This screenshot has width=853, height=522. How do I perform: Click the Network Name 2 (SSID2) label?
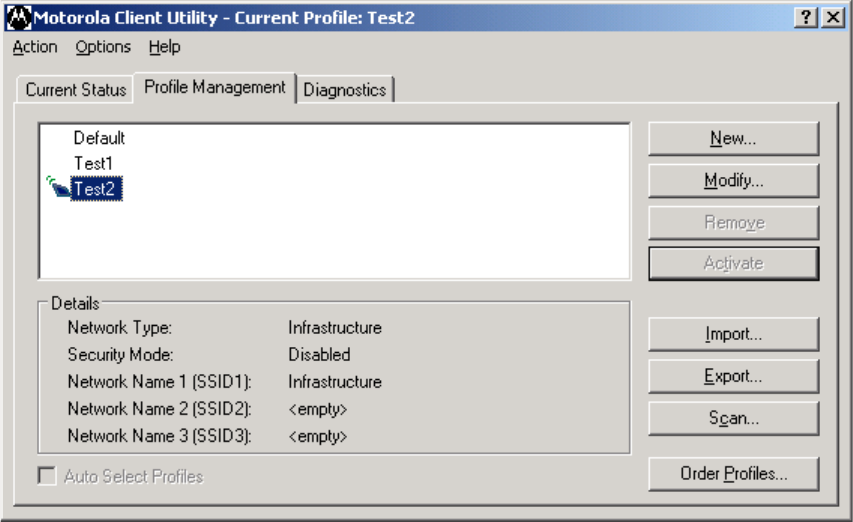tap(159, 409)
